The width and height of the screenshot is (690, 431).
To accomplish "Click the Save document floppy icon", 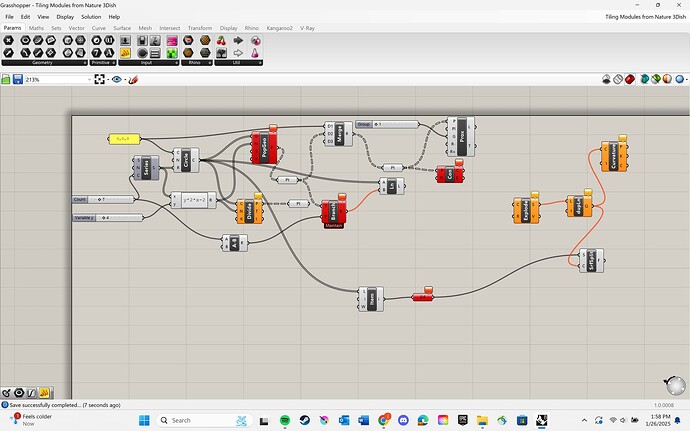I will coord(18,79).
